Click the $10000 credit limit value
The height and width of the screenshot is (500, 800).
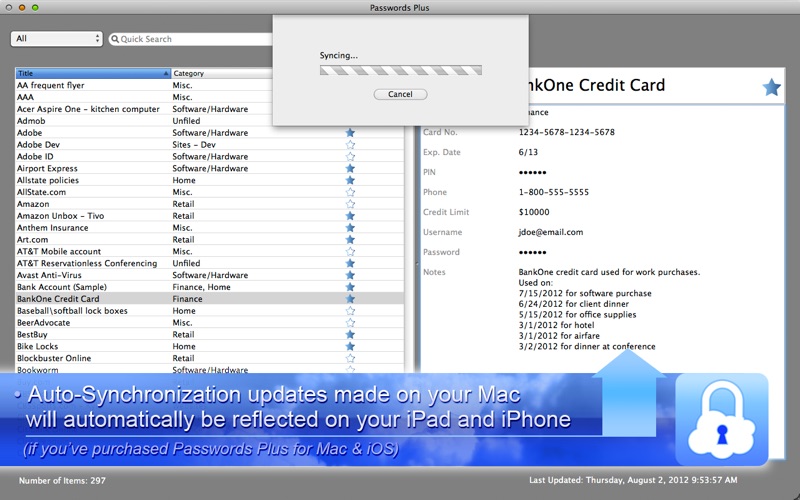[534, 212]
